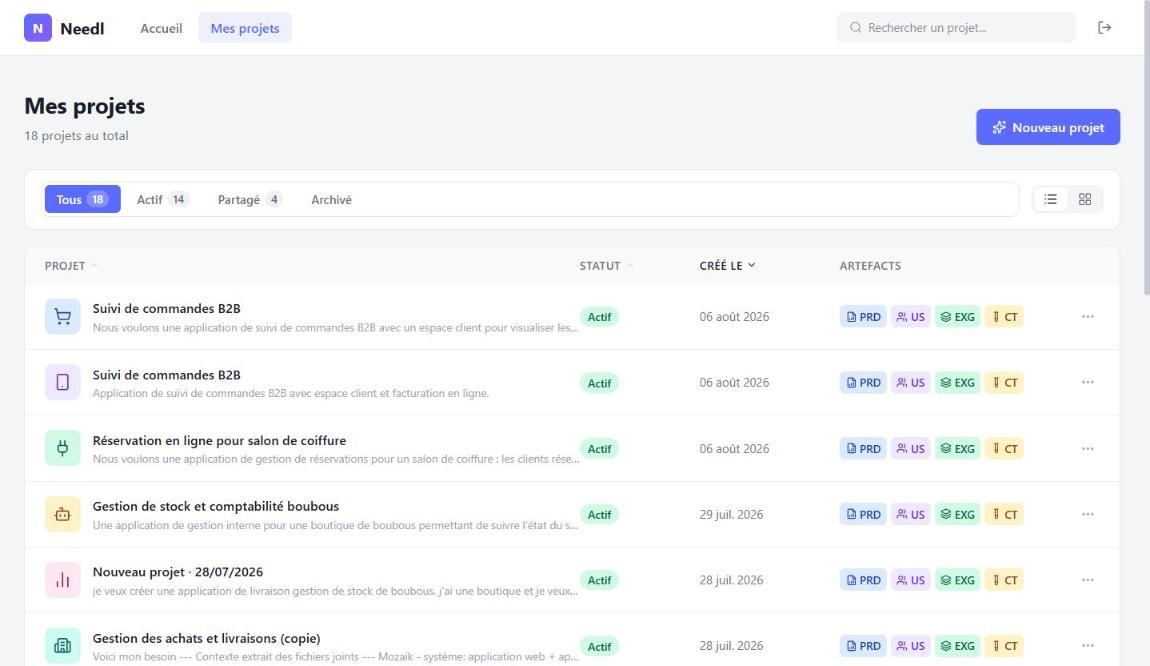Image resolution: width=1150 pixels, height=666 pixels.
Task: Click the Gestion de stock boubous briefcase icon
Action: [x=62, y=514]
